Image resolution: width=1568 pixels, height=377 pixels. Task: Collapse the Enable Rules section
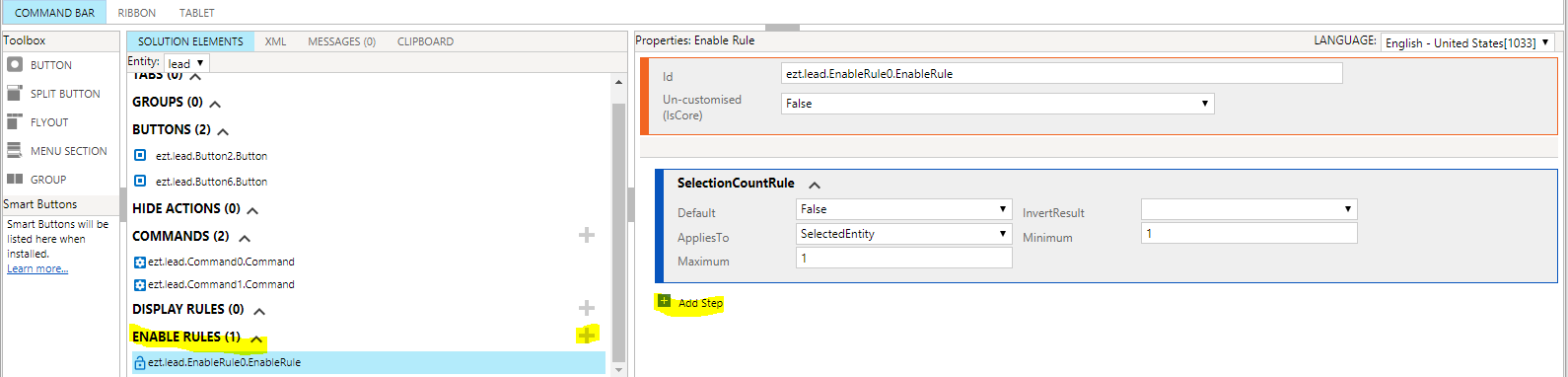coord(256,339)
